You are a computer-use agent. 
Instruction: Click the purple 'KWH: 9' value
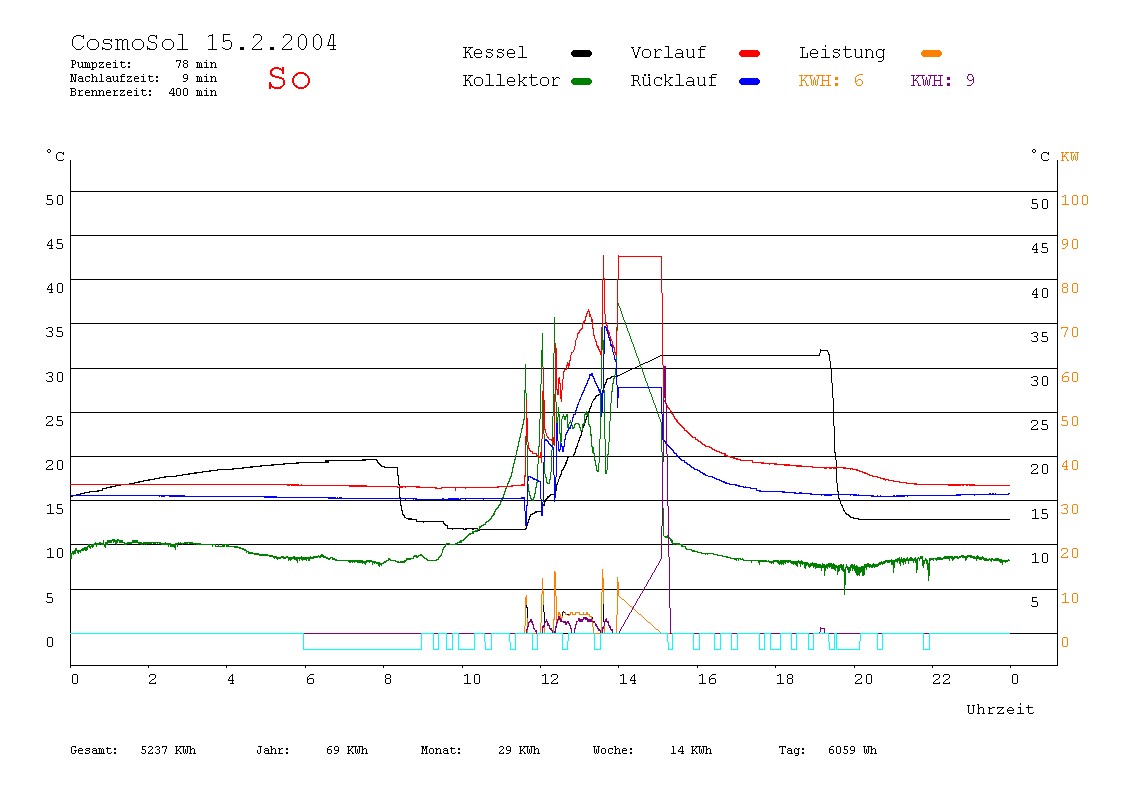942,81
